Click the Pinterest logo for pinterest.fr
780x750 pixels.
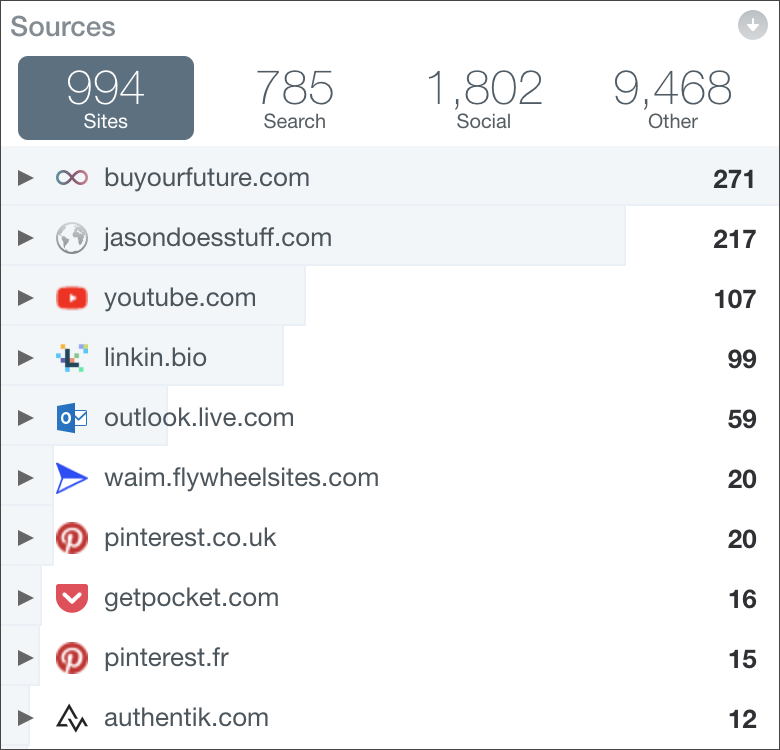72,657
